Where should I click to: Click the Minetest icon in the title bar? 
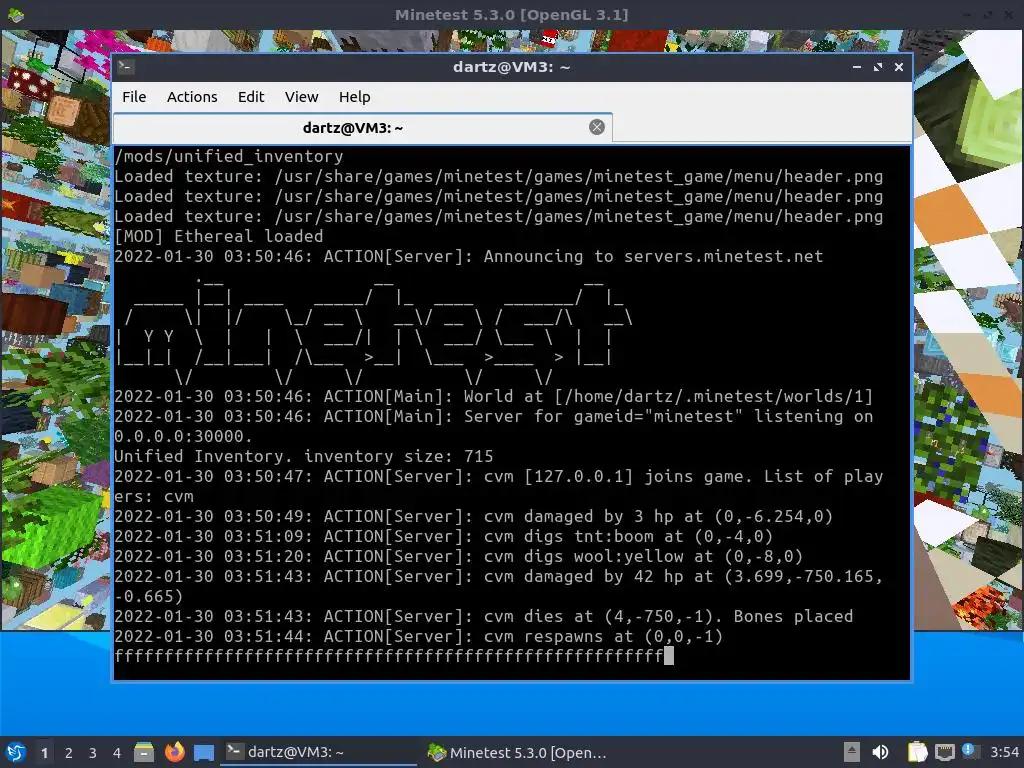(x=16, y=14)
